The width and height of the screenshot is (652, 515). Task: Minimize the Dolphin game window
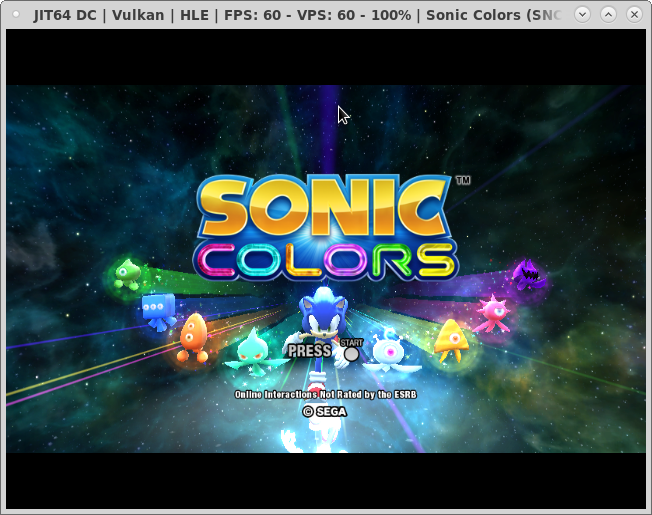click(x=582, y=15)
